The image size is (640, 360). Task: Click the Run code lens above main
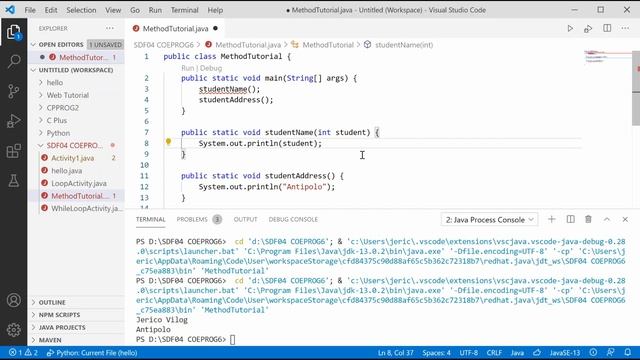pos(187,68)
